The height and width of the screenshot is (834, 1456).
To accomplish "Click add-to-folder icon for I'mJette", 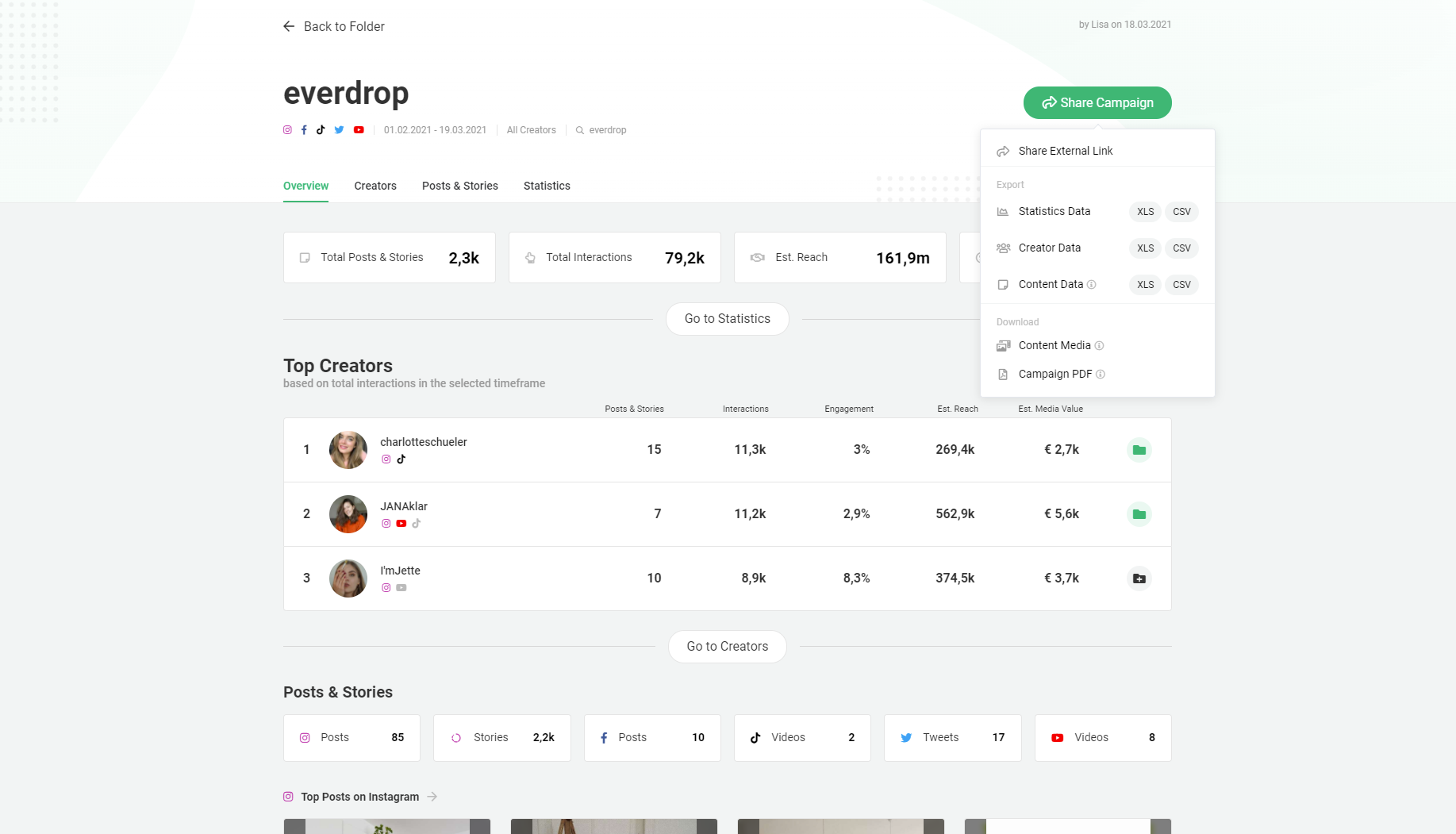I will coord(1139,578).
